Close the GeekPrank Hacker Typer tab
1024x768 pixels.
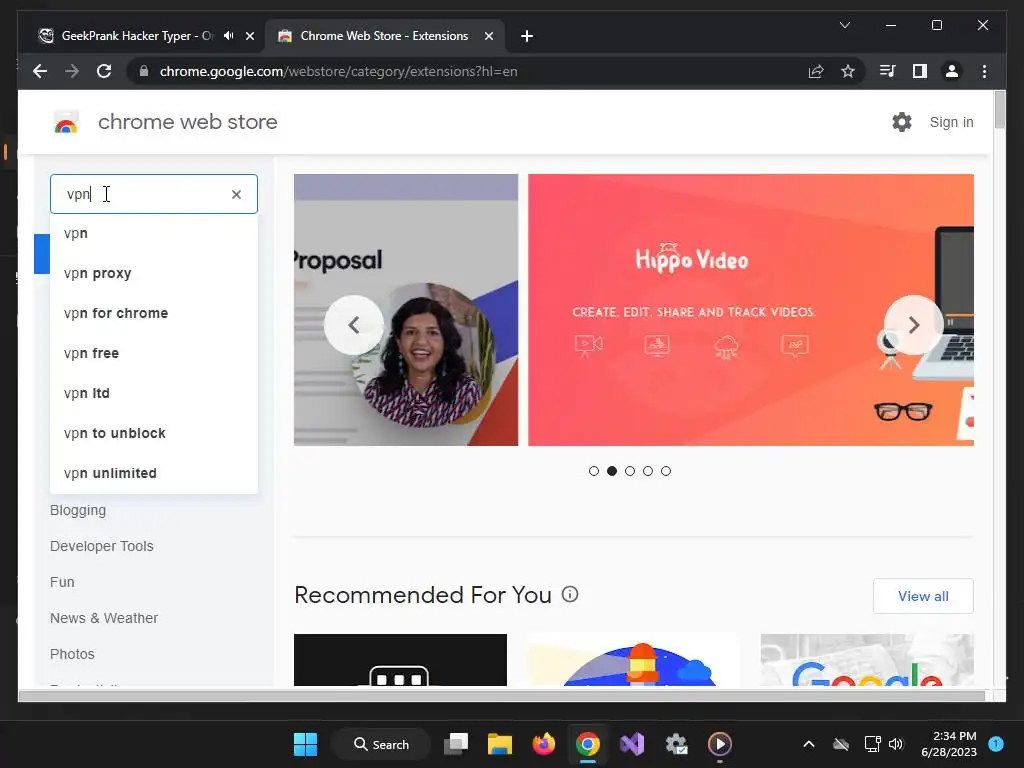(249, 36)
